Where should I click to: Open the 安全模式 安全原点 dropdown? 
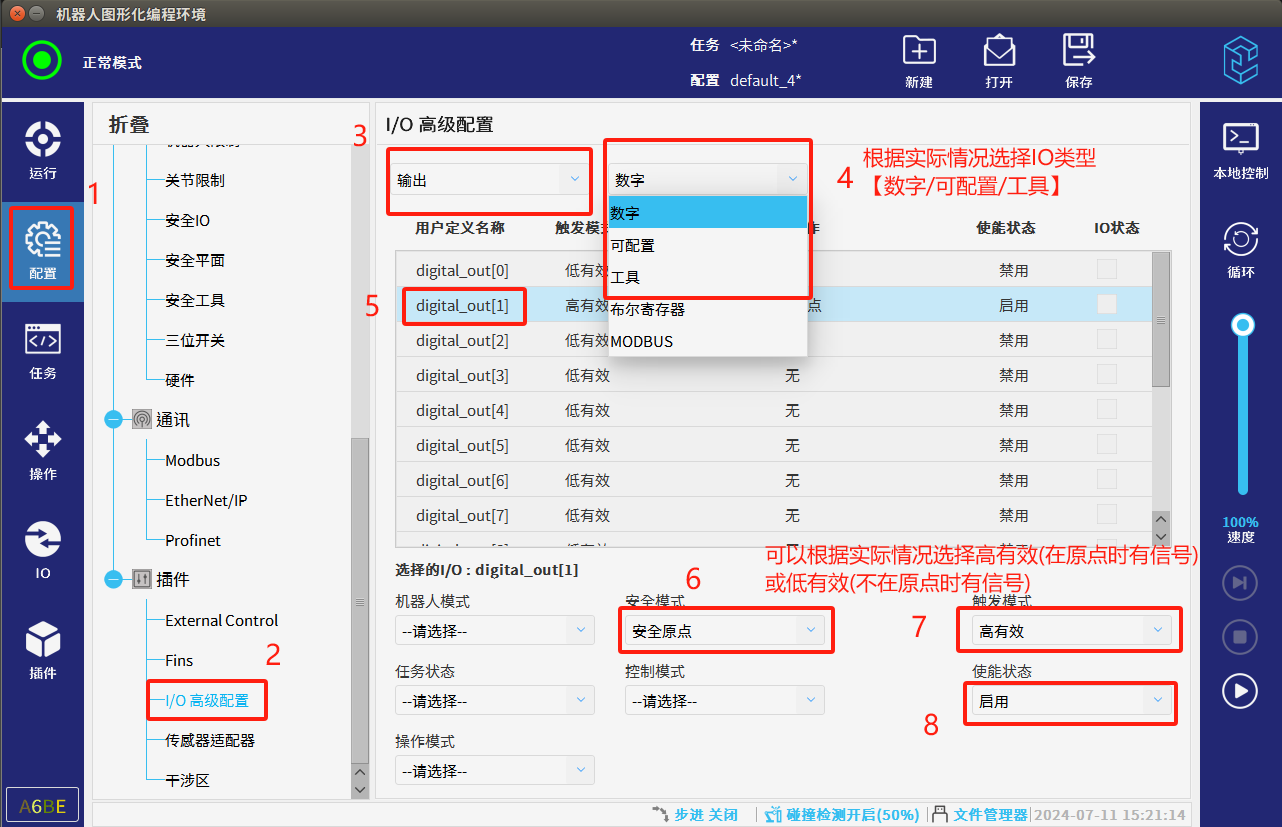pyautogui.click(x=728, y=631)
